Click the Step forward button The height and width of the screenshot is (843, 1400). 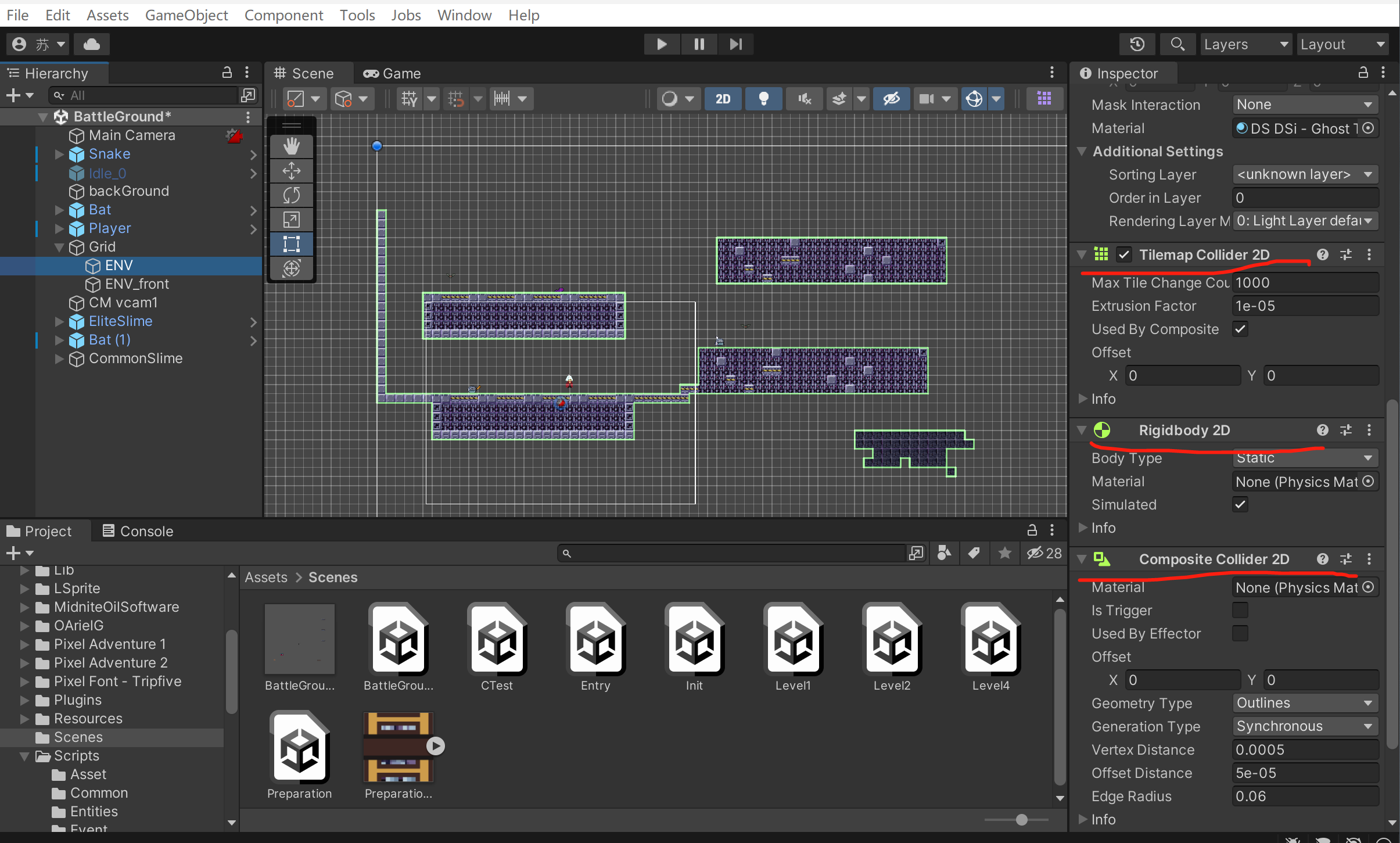735,44
